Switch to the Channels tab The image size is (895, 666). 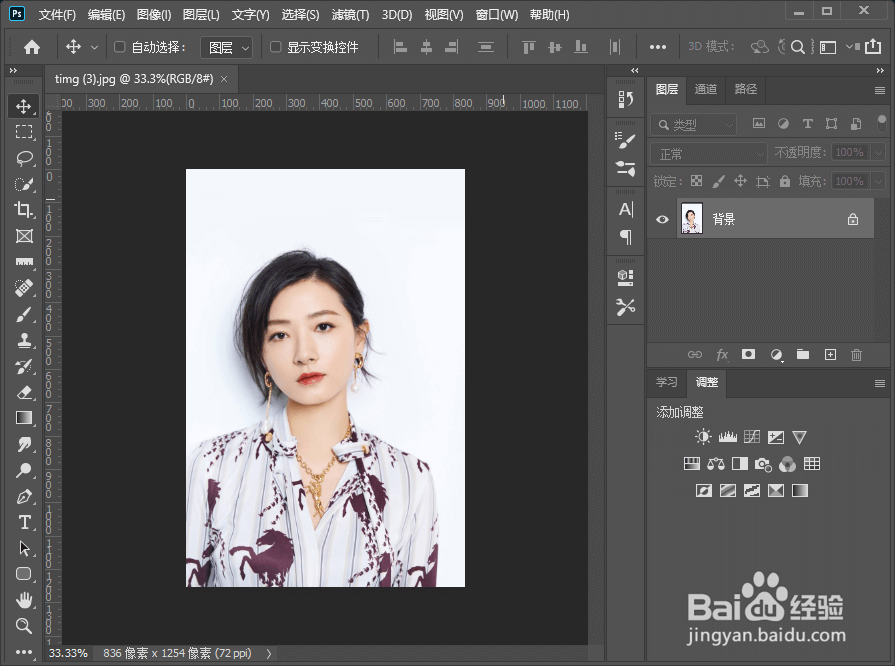(705, 89)
